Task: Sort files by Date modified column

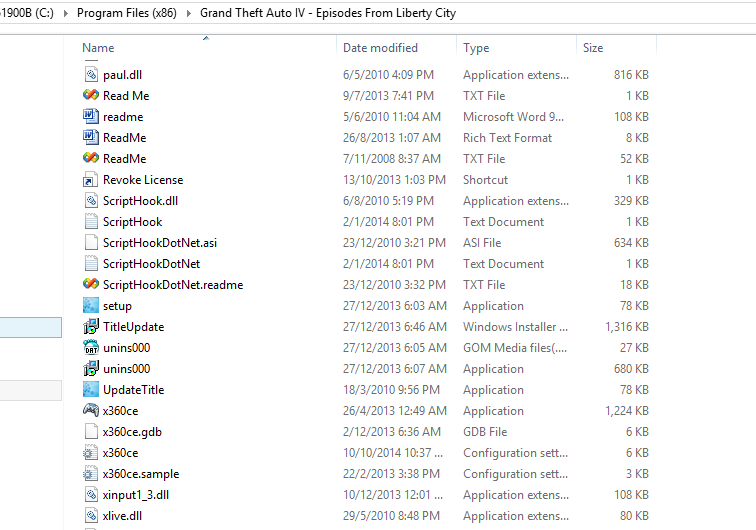Action: [x=380, y=48]
